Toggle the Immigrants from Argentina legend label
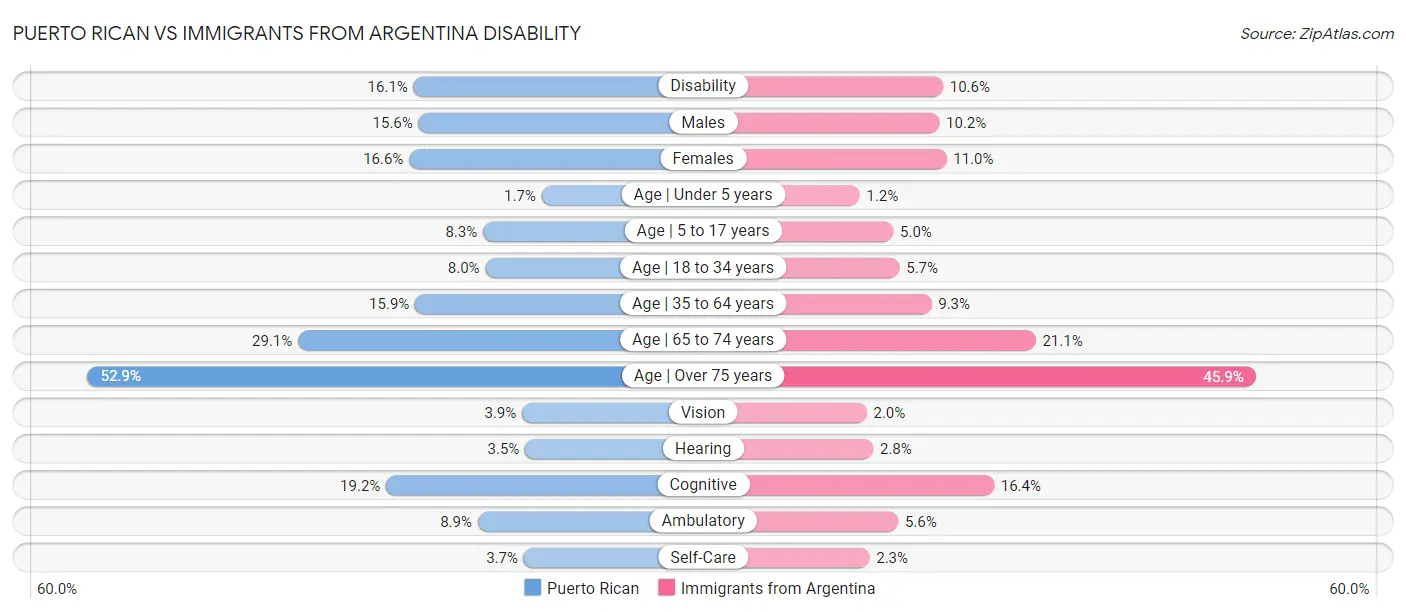The height and width of the screenshot is (612, 1406). point(777,588)
